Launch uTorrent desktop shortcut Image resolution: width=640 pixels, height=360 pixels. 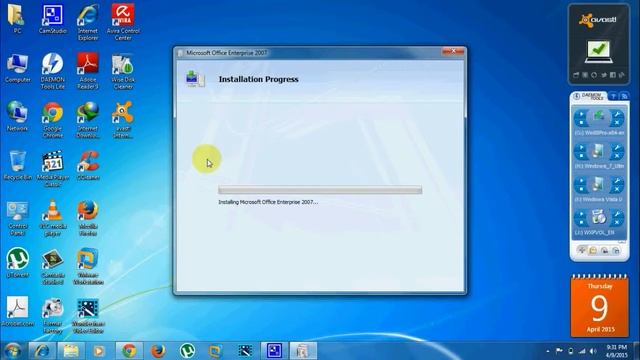(x=17, y=262)
